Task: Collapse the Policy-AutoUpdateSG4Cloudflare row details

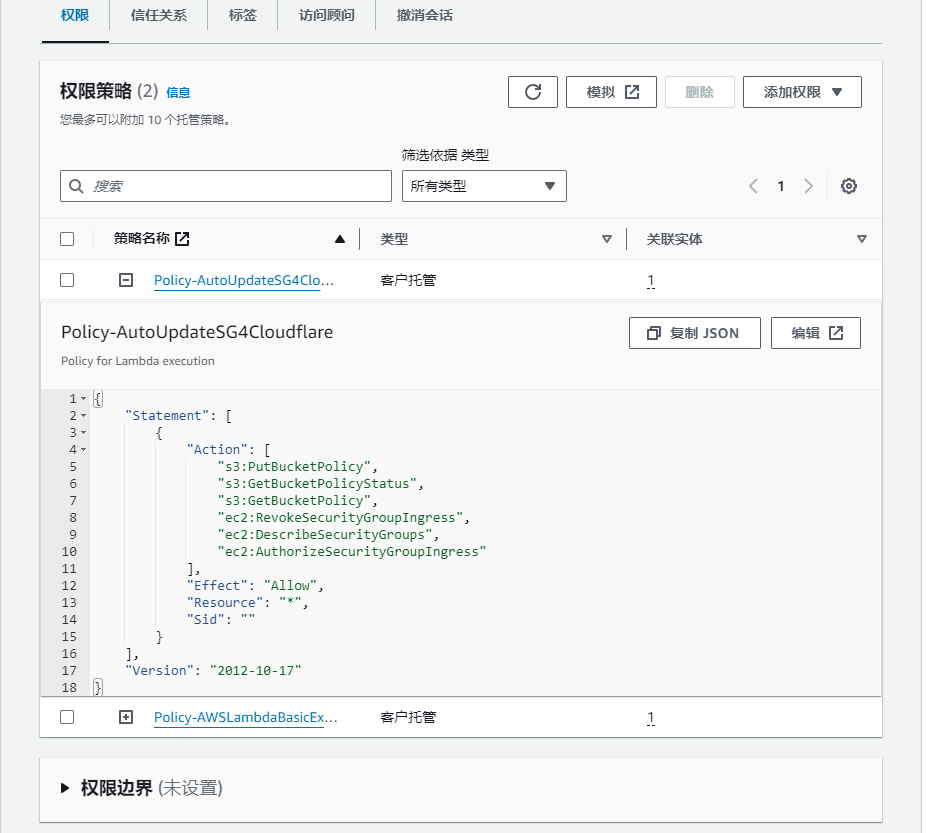Action: [126, 281]
